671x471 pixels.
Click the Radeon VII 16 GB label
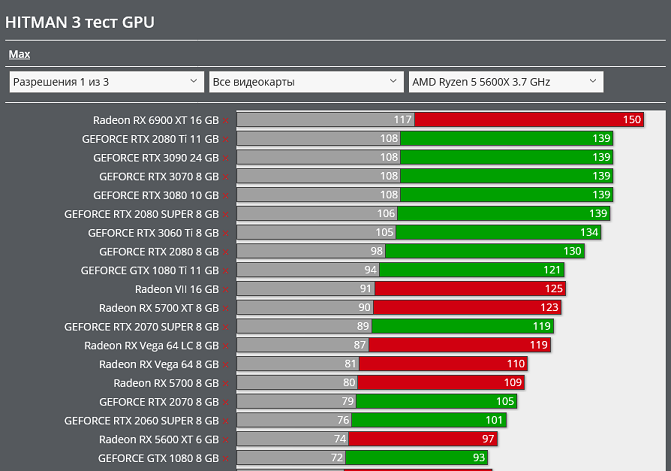click(177, 290)
